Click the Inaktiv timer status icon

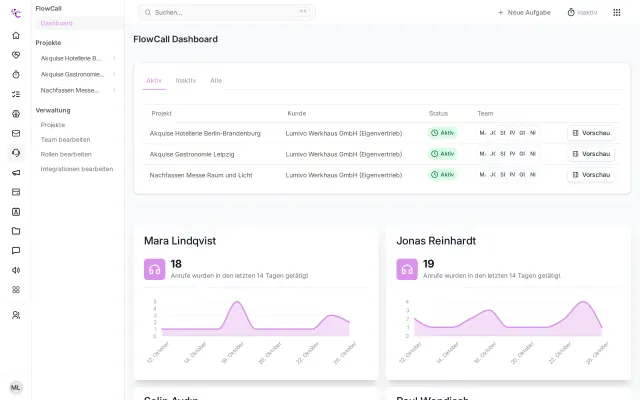[571, 13]
